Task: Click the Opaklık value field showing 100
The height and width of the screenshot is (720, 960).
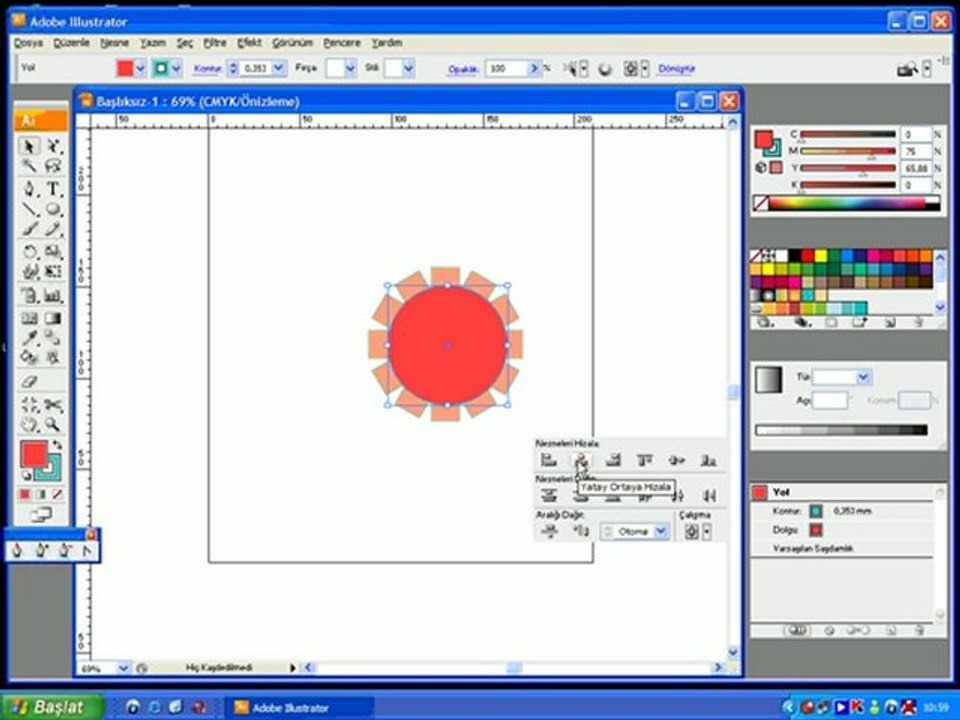Action: [x=506, y=68]
